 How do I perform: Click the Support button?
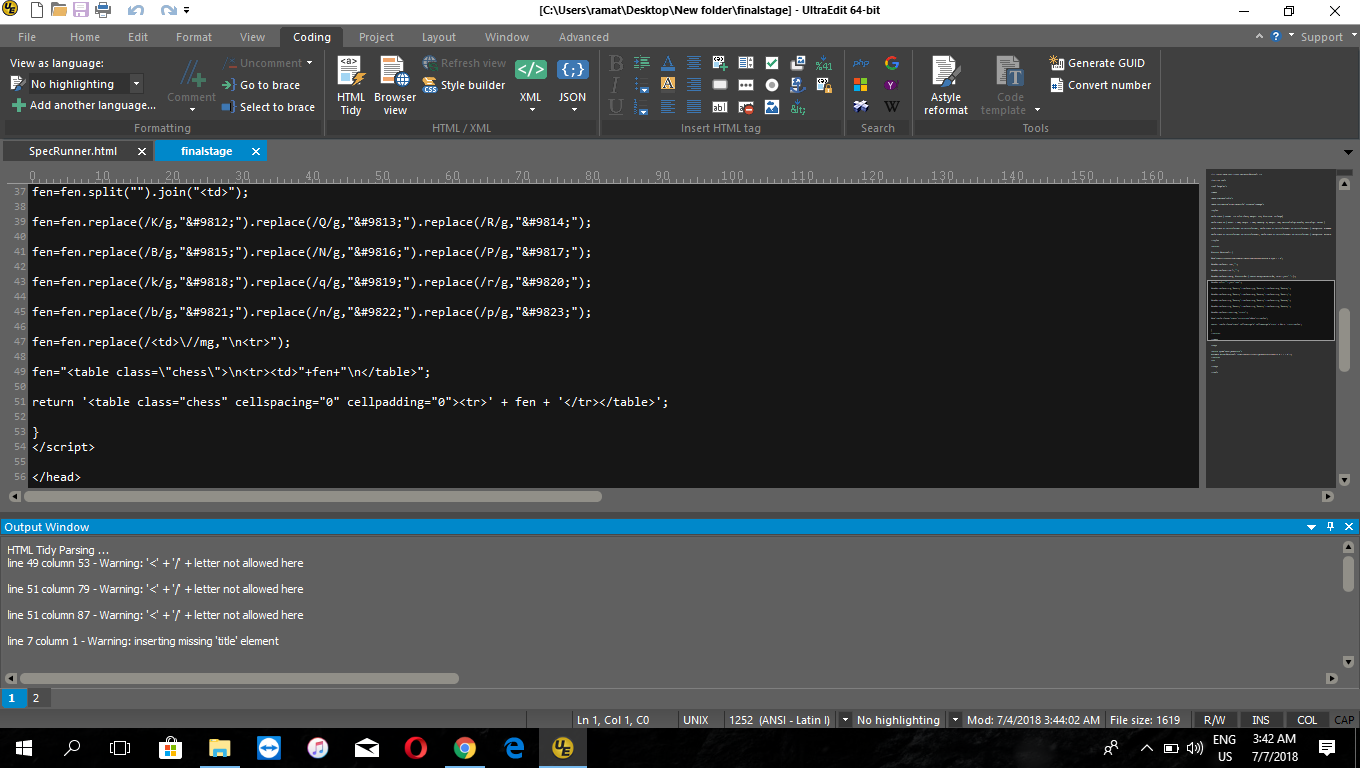[1321, 37]
